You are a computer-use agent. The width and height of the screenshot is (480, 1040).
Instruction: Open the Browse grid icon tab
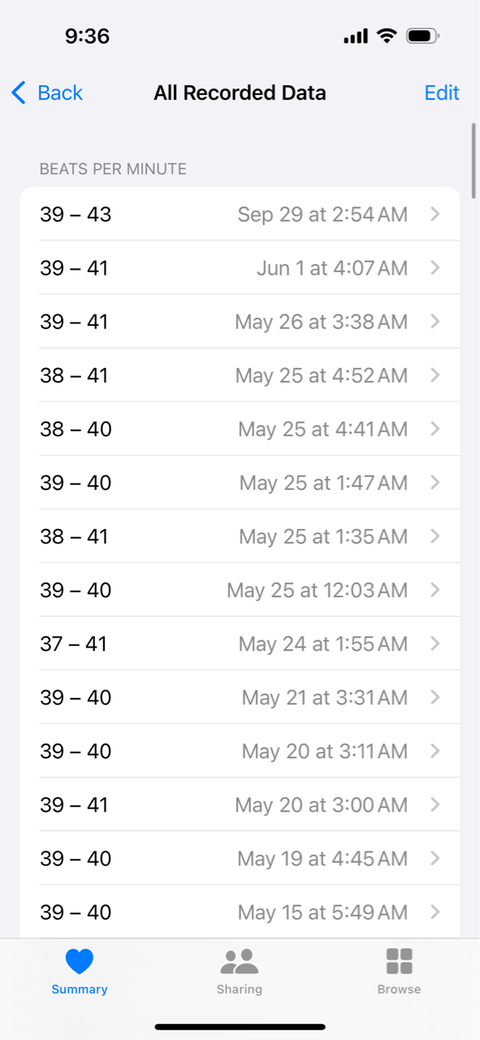click(x=399, y=961)
